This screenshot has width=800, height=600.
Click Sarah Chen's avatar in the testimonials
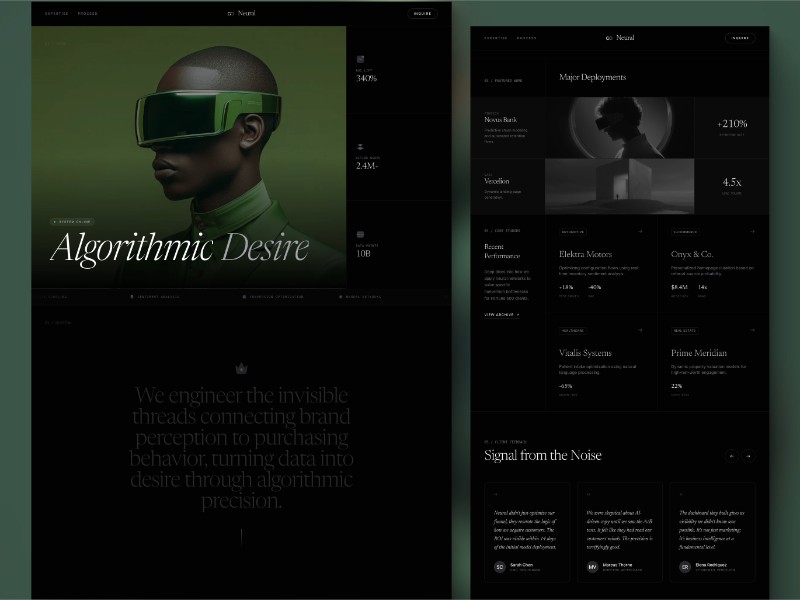tap(499, 568)
